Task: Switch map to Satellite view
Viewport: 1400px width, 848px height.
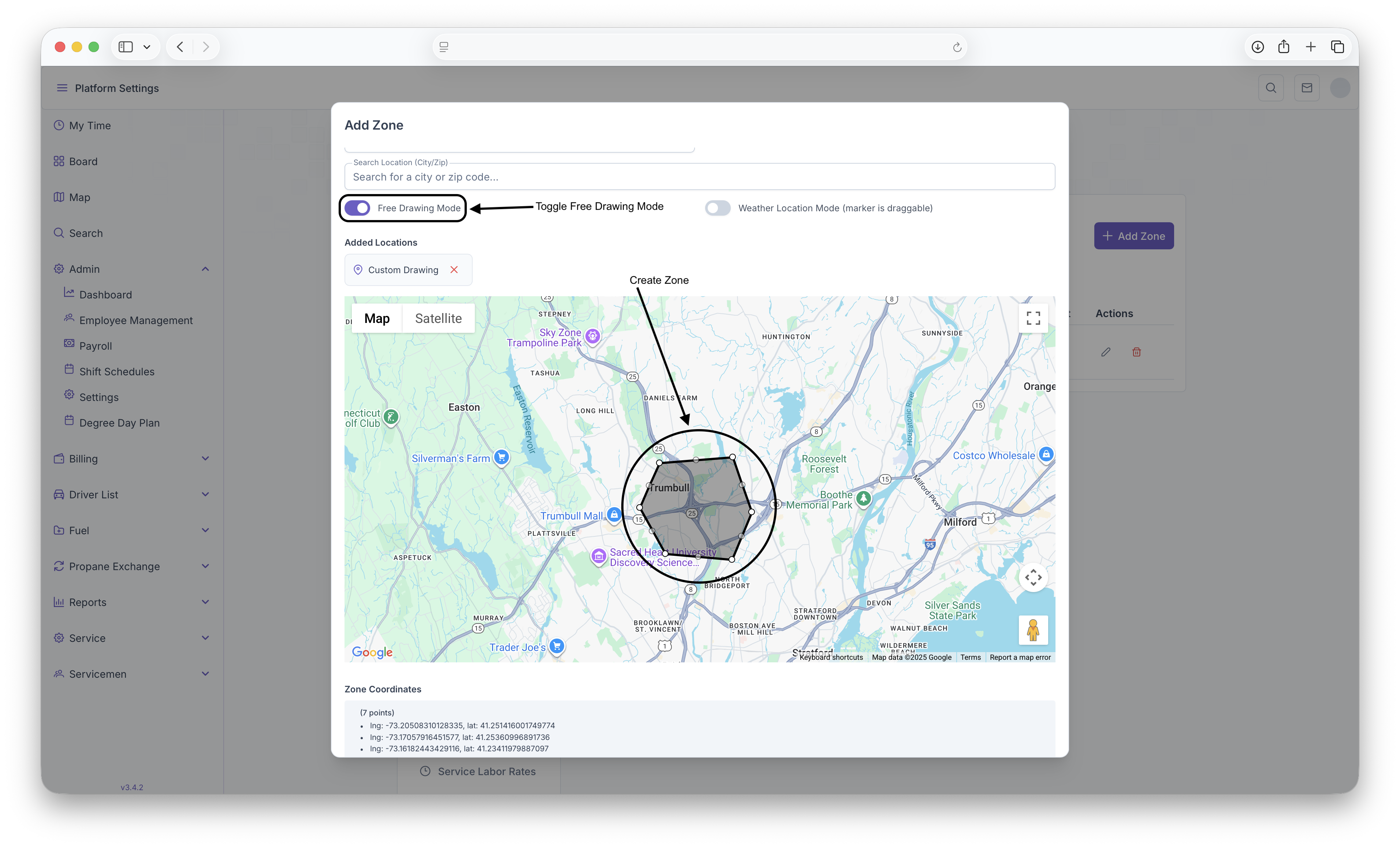Action: click(438, 318)
